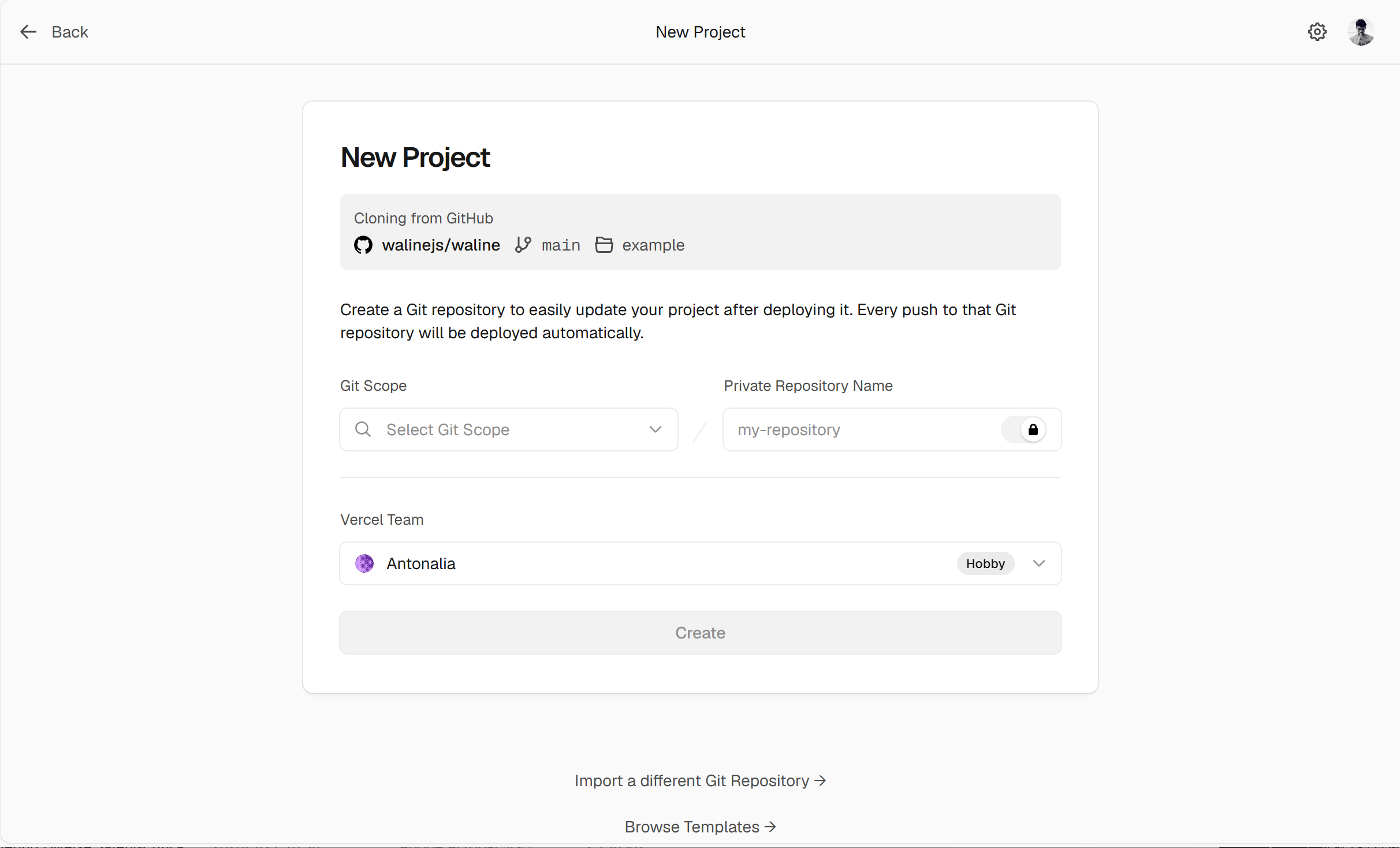This screenshot has height=848, width=1400.
Task: Click the Hobby plan badge
Action: (x=985, y=563)
